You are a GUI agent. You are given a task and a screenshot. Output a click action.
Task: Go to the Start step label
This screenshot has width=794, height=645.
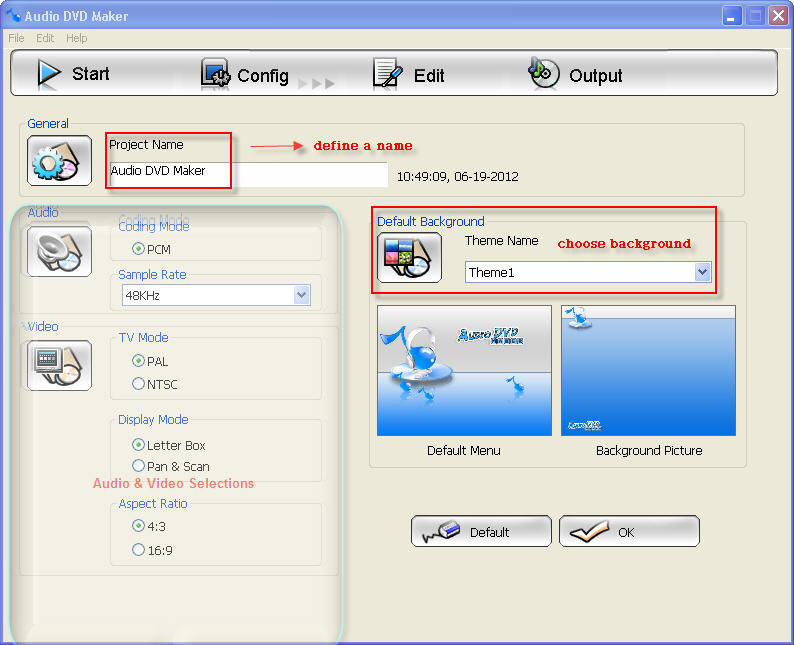91,74
